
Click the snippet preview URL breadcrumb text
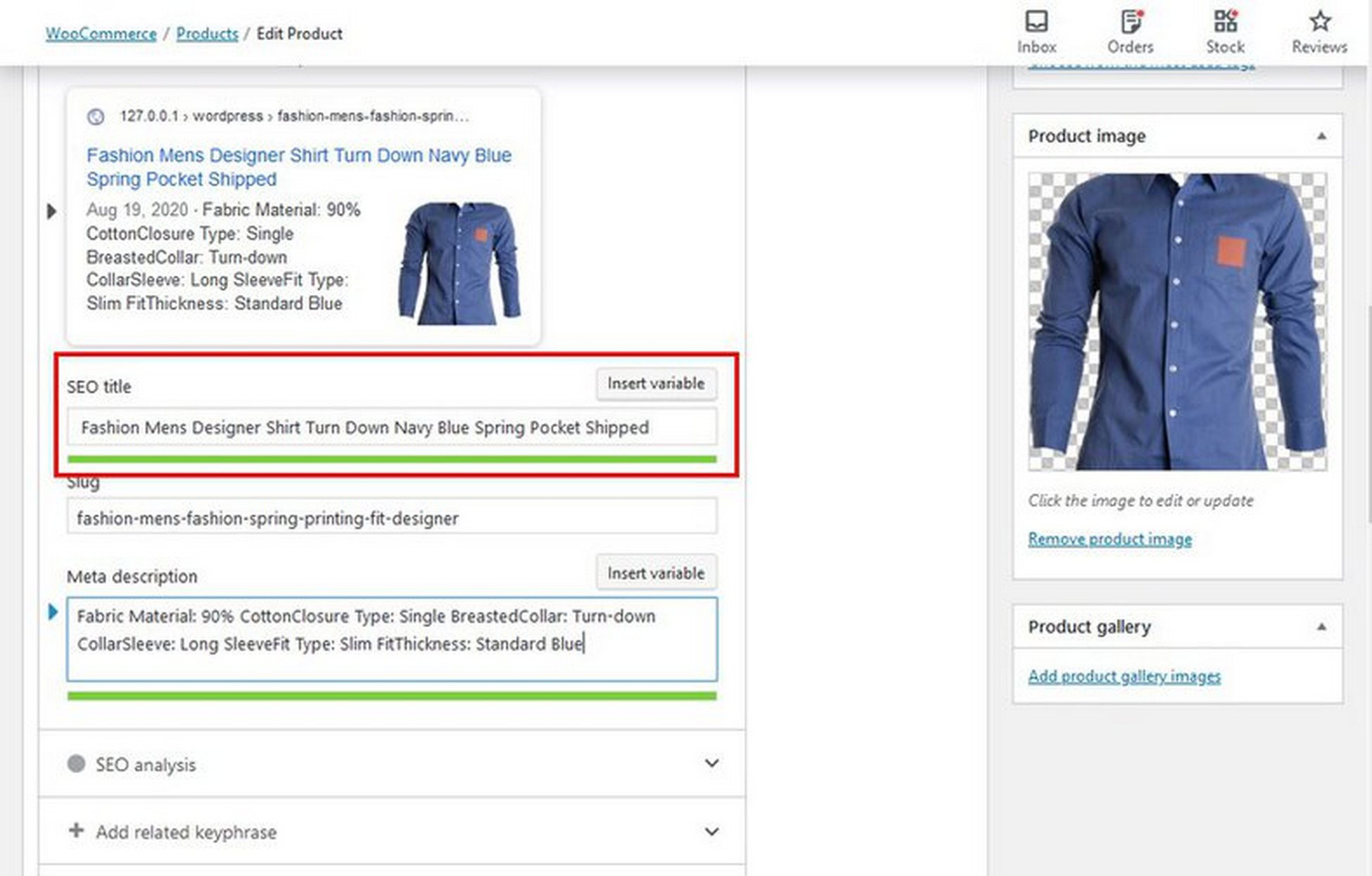pos(294,116)
